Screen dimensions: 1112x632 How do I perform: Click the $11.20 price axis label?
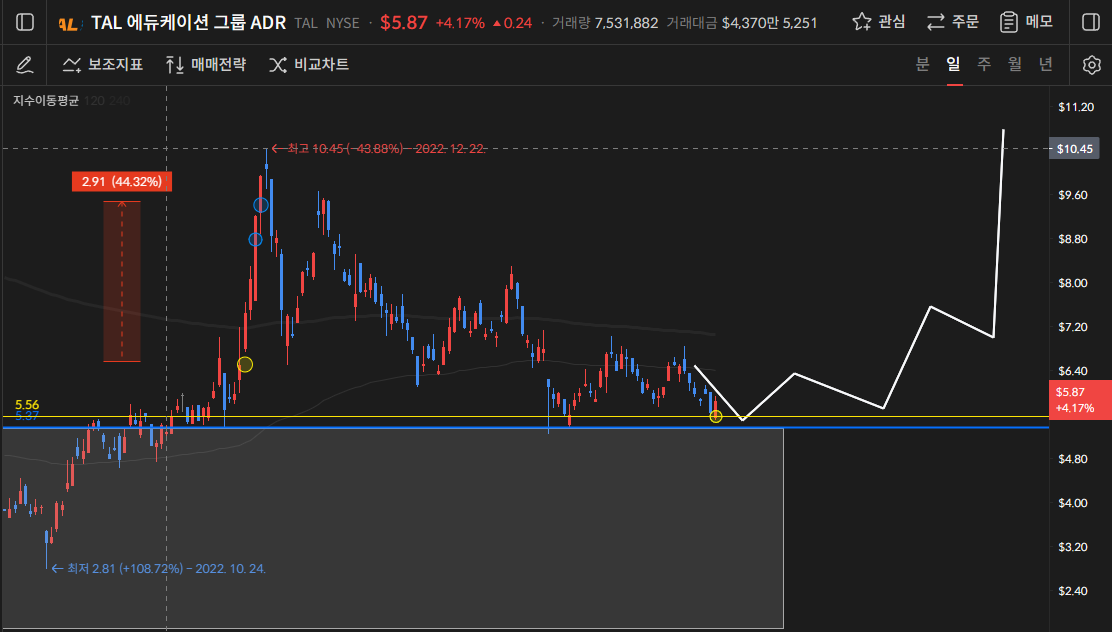tap(1076, 107)
